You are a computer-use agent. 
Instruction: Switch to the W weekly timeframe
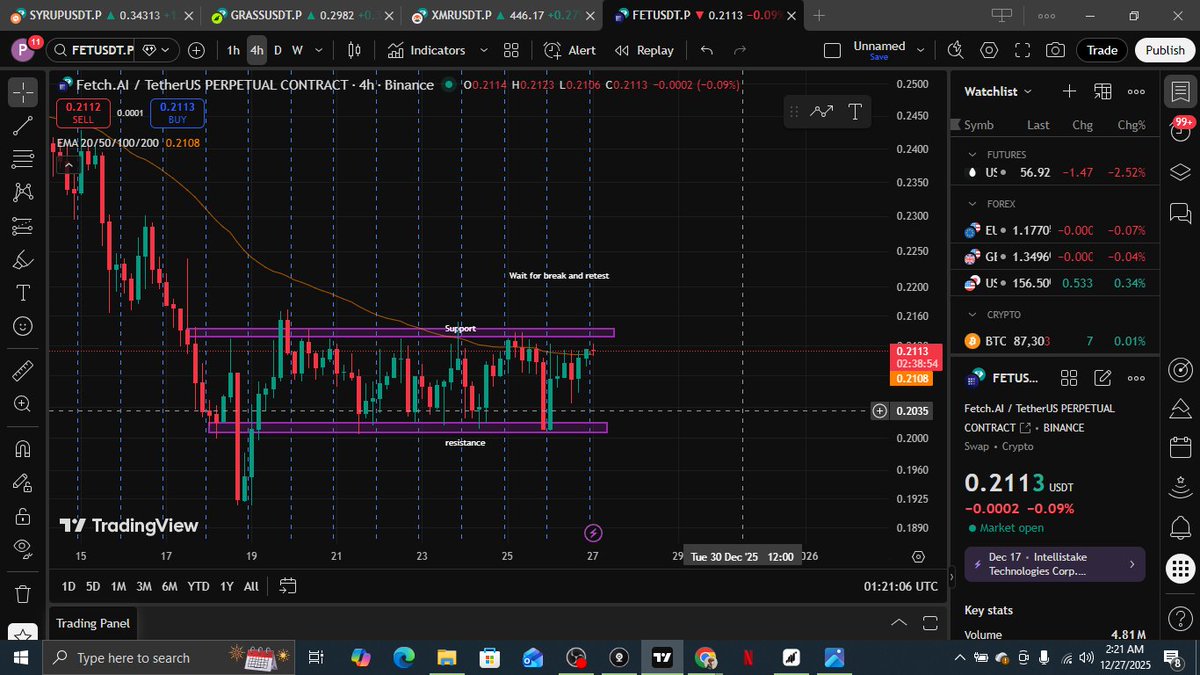click(297, 50)
